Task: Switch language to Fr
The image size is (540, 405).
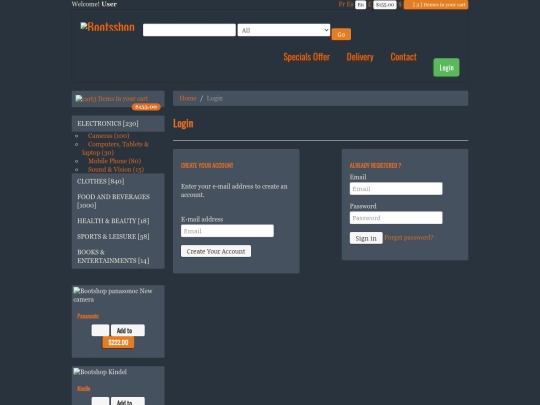Action: point(342,4)
